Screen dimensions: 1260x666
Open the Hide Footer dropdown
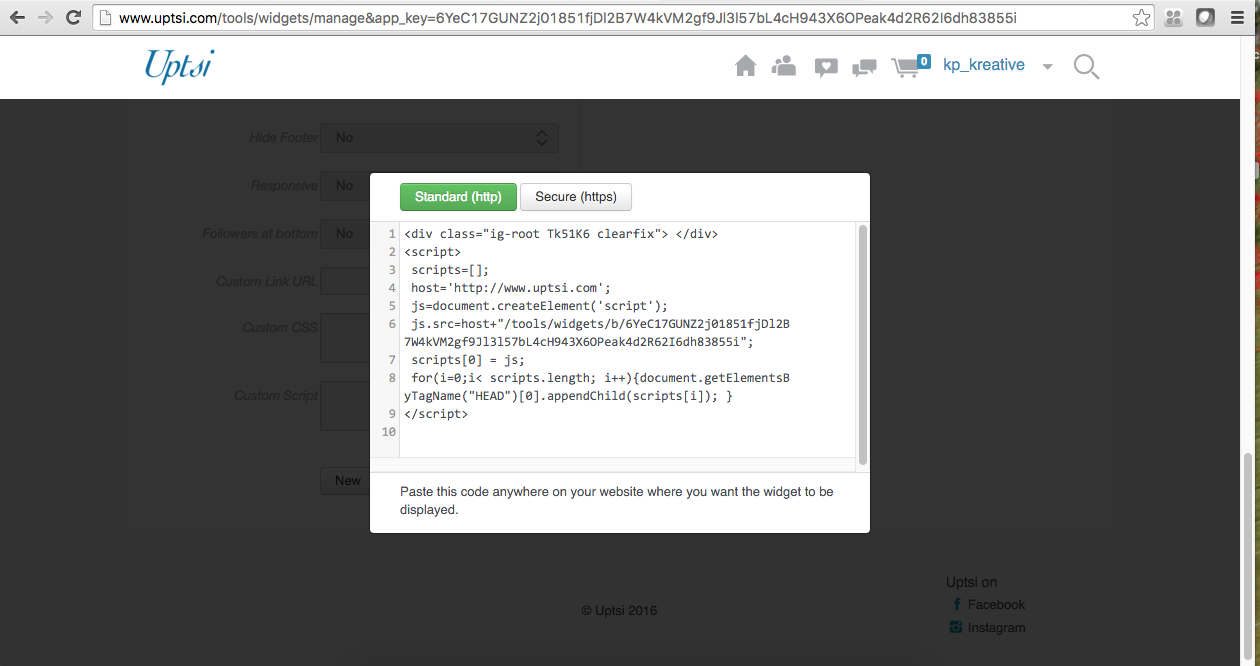439,138
